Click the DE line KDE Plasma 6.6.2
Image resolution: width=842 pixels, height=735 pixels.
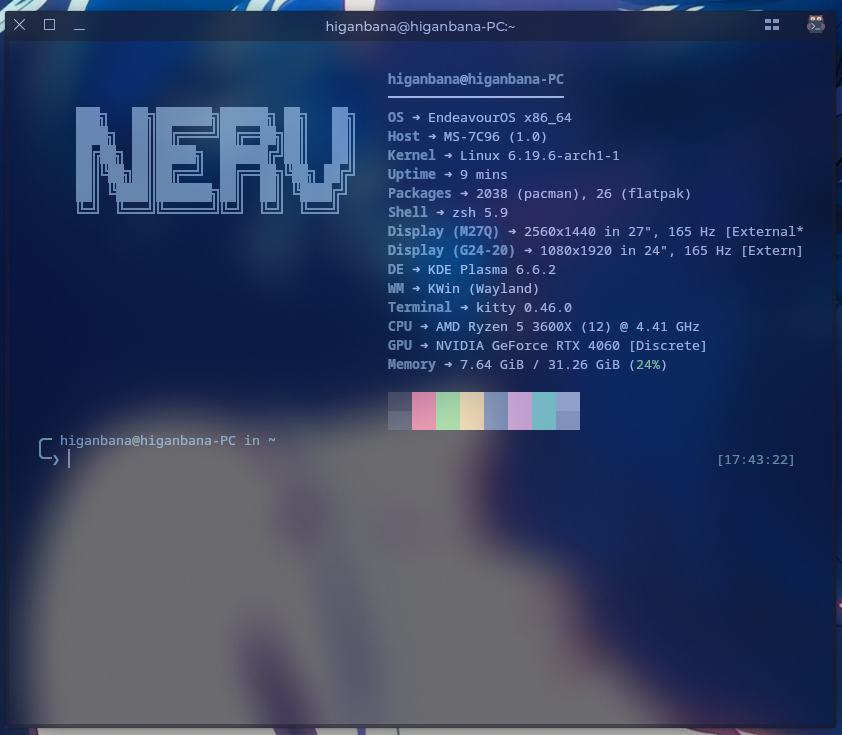471,270
